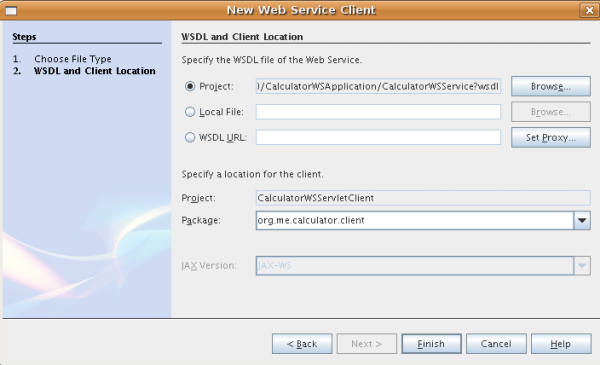The image size is (600, 365).
Task: Close the dialog with the X icon
Action: pyautogui.click(x=589, y=10)
